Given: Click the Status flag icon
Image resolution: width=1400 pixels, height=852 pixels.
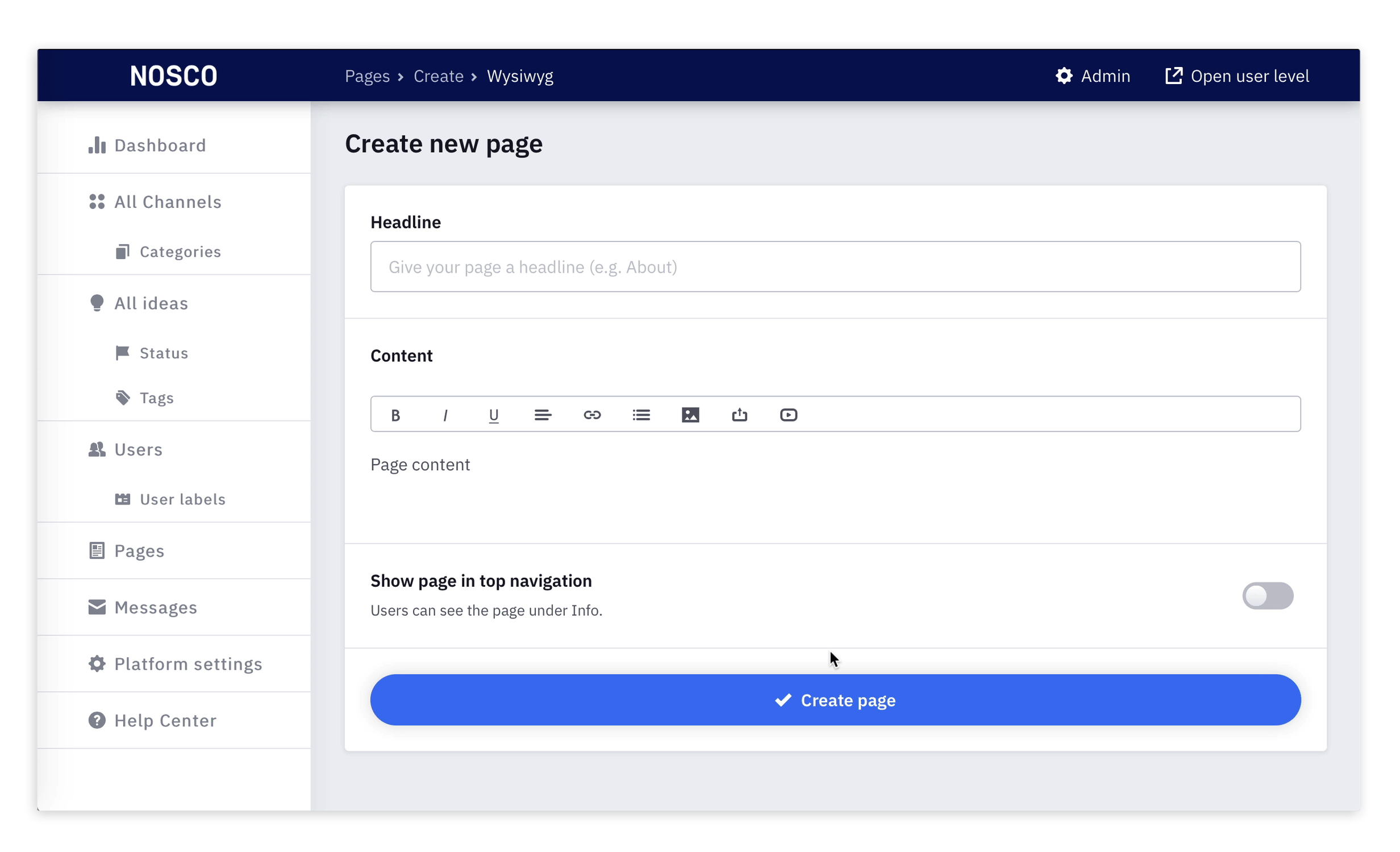Looking at the screenshot, I should click(123, 353).
